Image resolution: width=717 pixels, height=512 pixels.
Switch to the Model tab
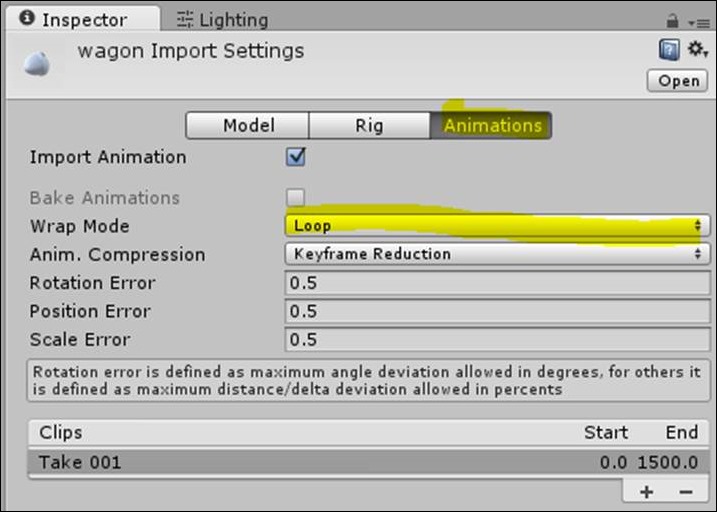247,125
